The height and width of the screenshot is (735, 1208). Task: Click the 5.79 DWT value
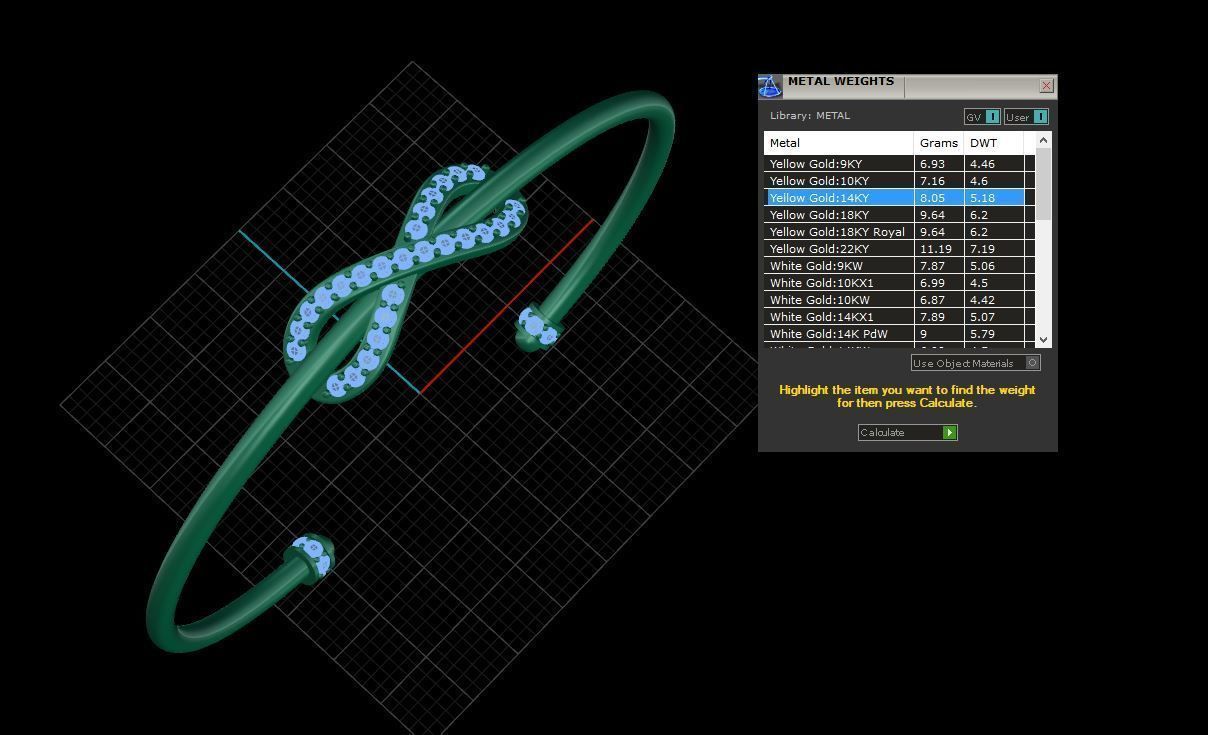pyautogui.click(x=982, y=334)
